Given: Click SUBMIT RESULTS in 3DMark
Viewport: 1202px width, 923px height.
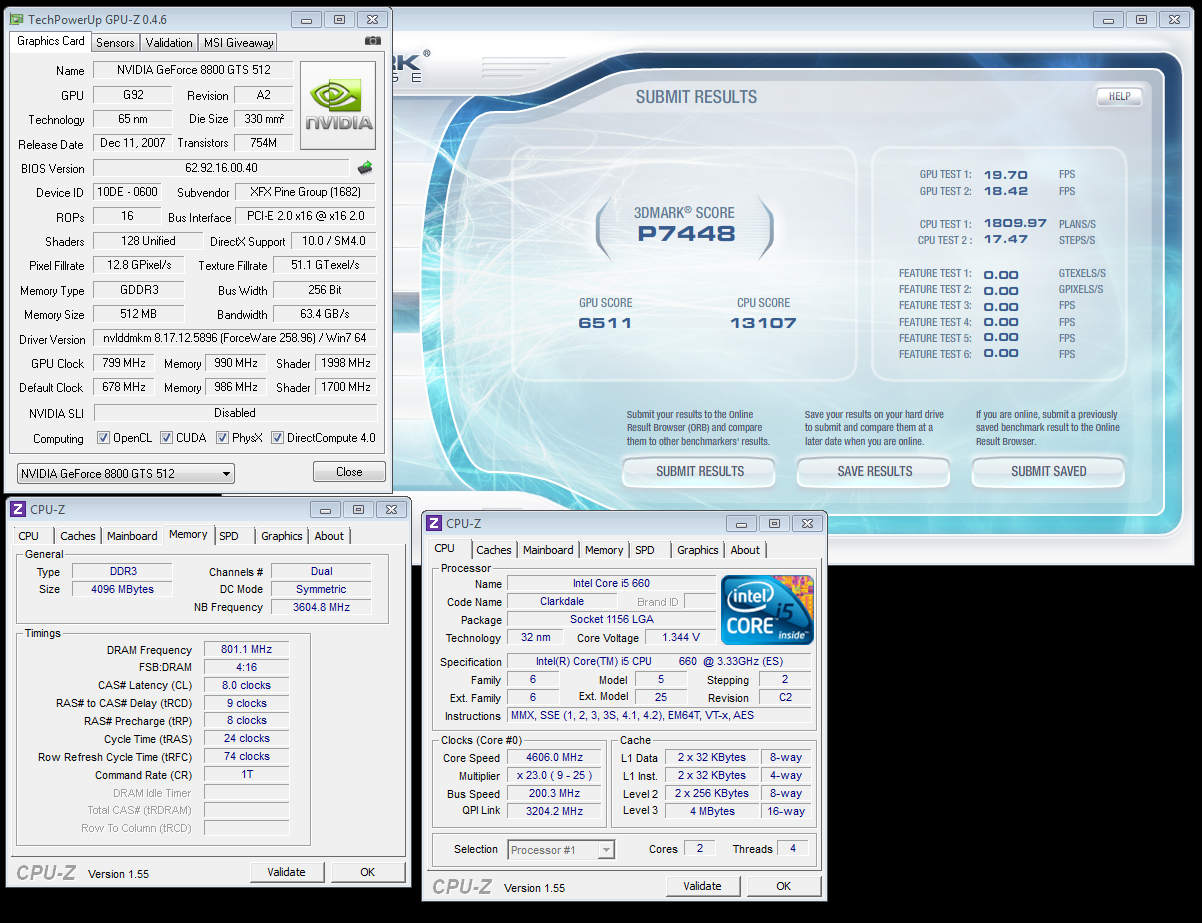Looking at the screenshot, I should (700, 471).
